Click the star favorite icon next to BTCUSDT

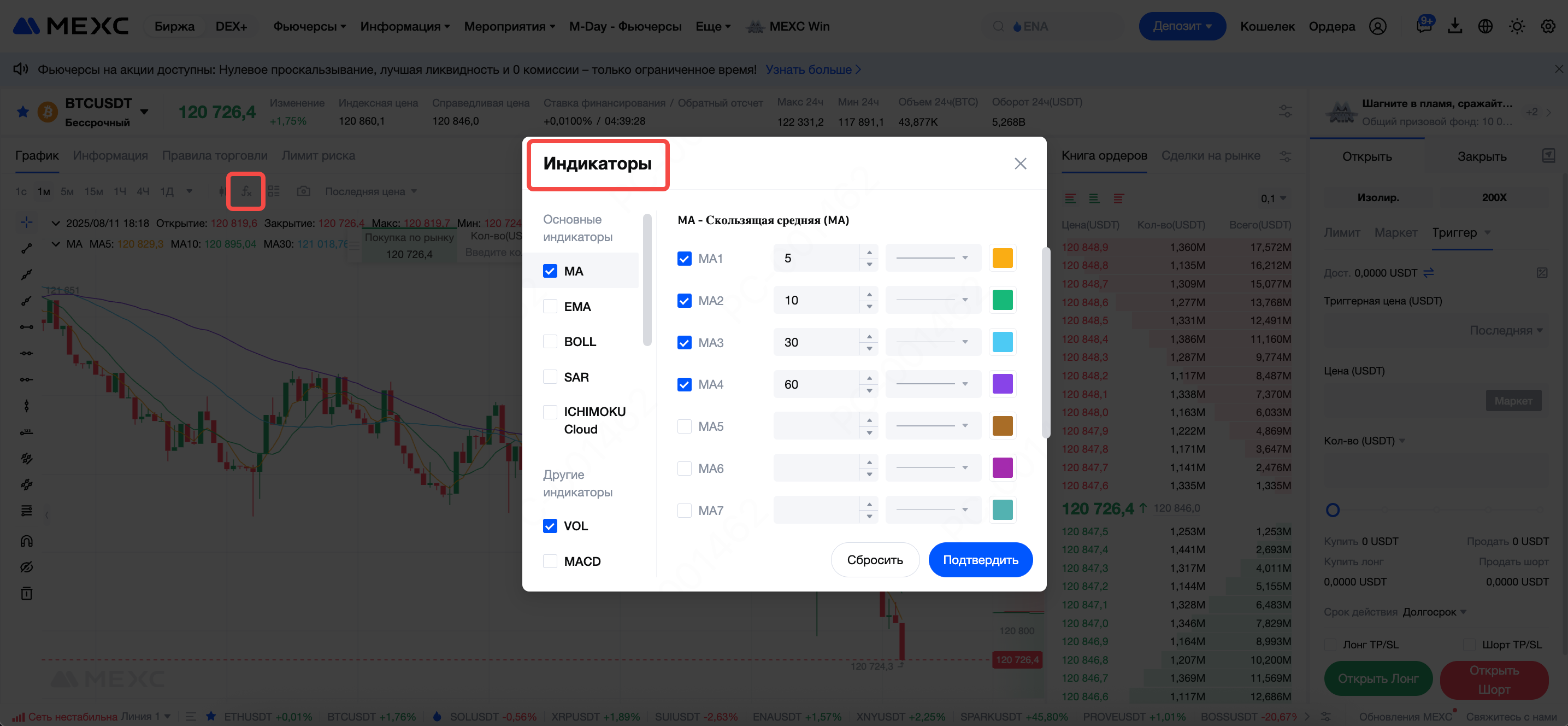(23, 112)
